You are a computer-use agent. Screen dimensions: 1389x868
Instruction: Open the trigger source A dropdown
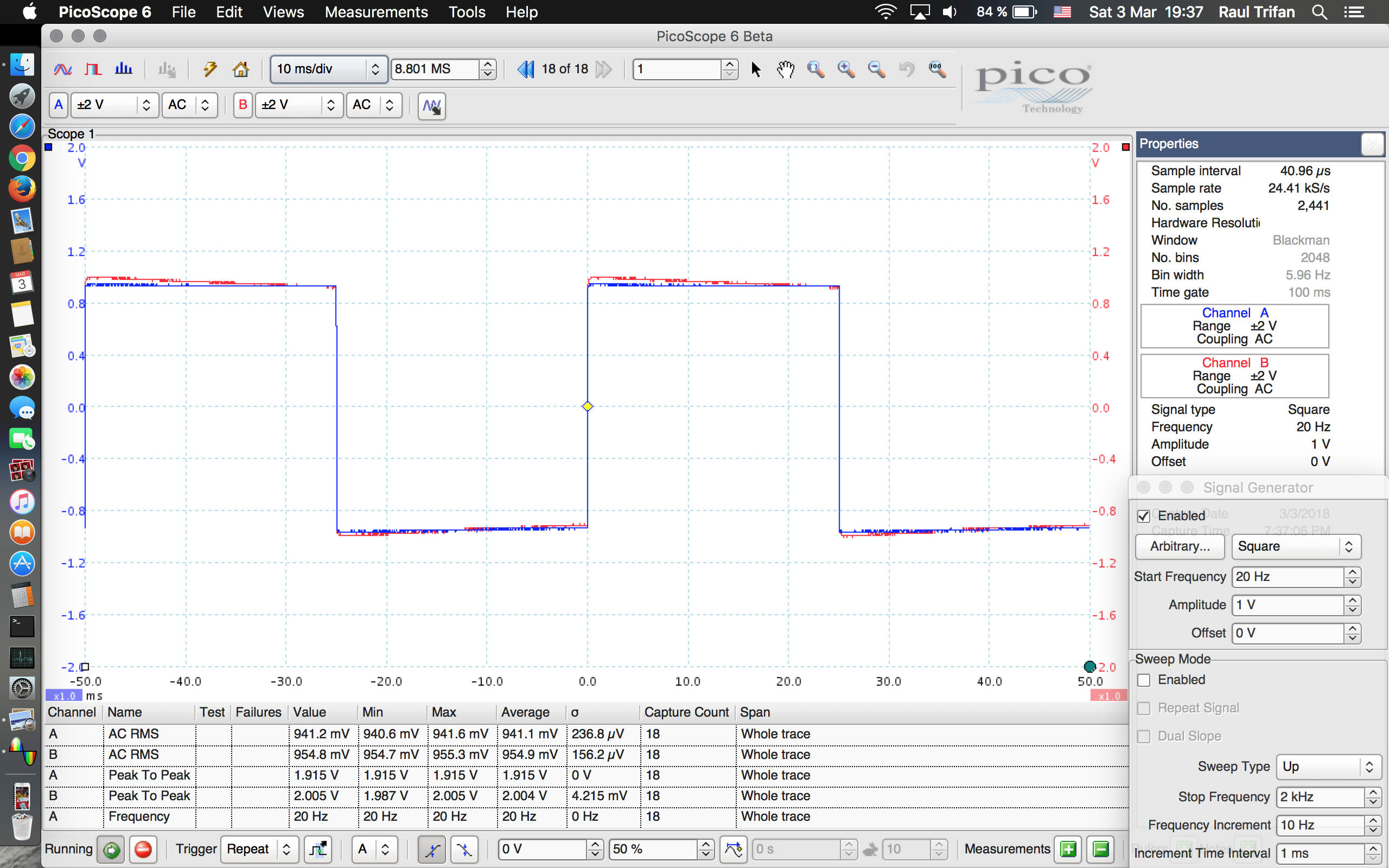click(x=374, y=850)
